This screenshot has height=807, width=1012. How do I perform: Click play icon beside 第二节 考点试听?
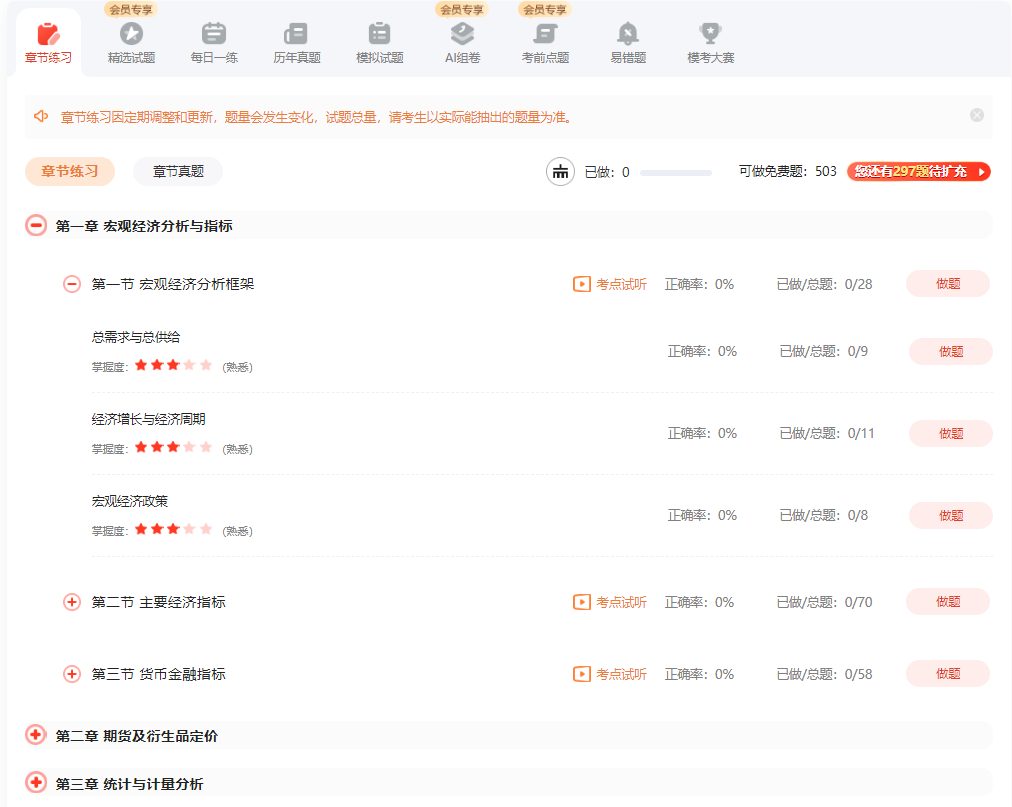tap(582, 602)
